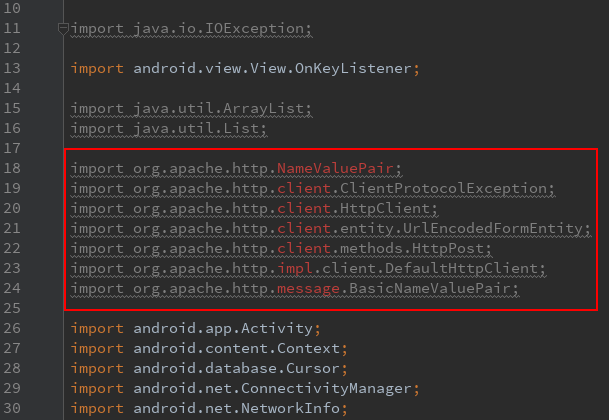
Task: Click the android.database.Cursor import
Action: click(209, 369)
